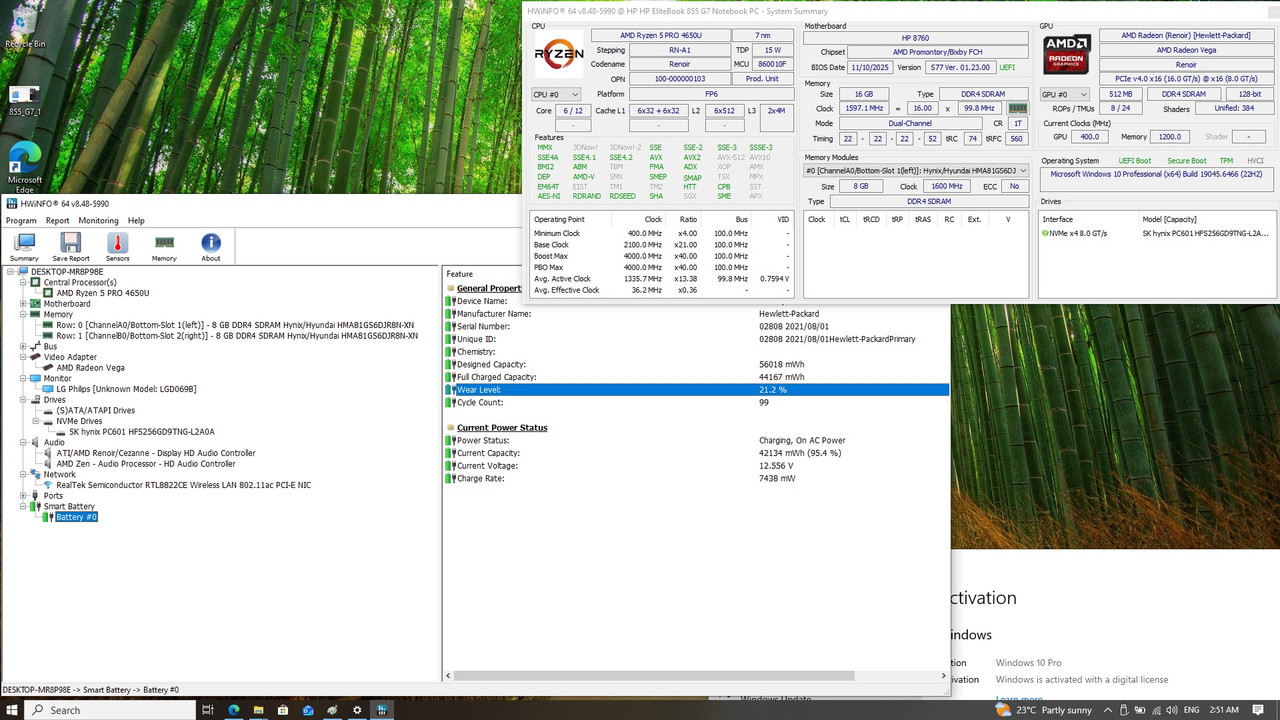Open the CPU #0 selector dropdown
1280x720 pixels.
pyautogui.click(x=556, y=94)
